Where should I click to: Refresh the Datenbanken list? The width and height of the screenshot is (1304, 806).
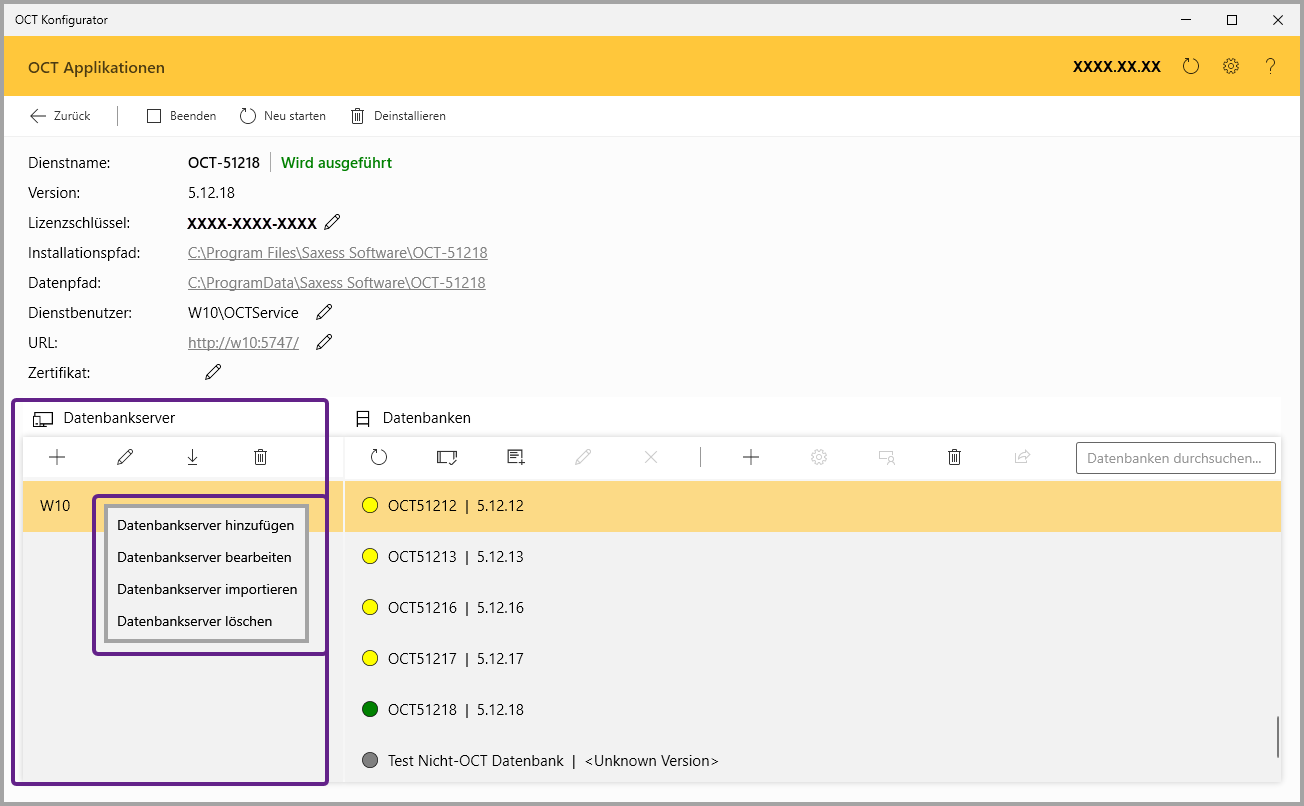pyautogui.click(x=378, y=457)
